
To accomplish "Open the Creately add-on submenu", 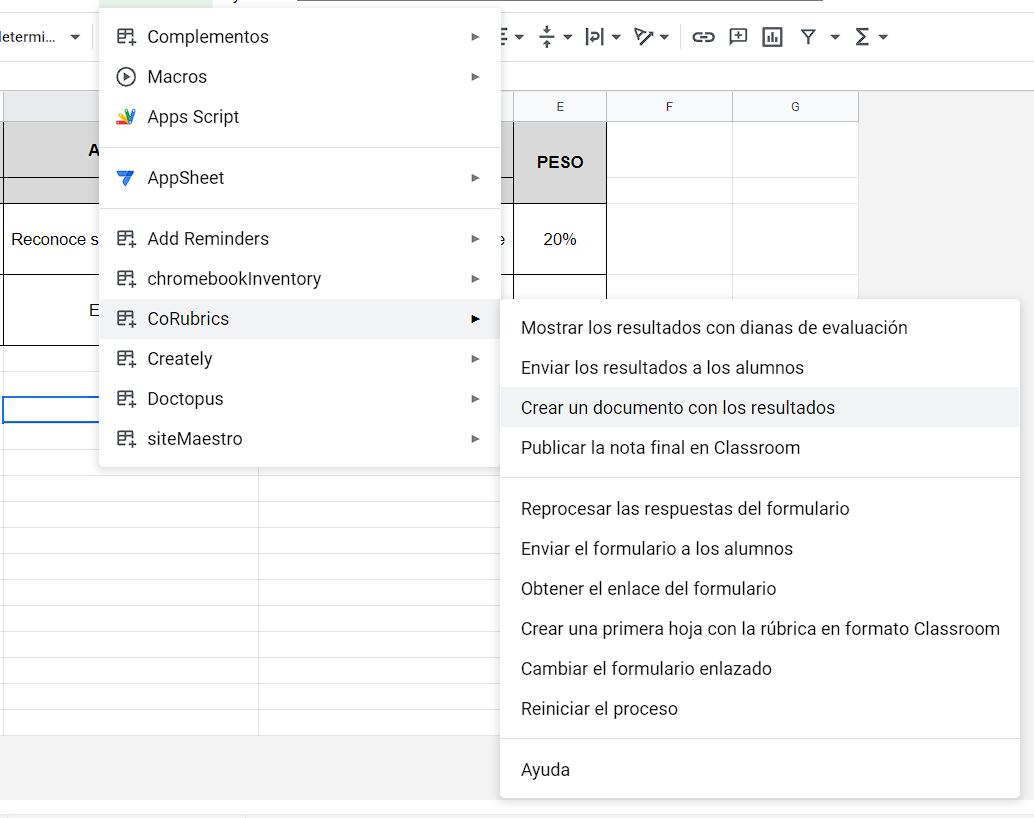I will (x=300, y=359).
